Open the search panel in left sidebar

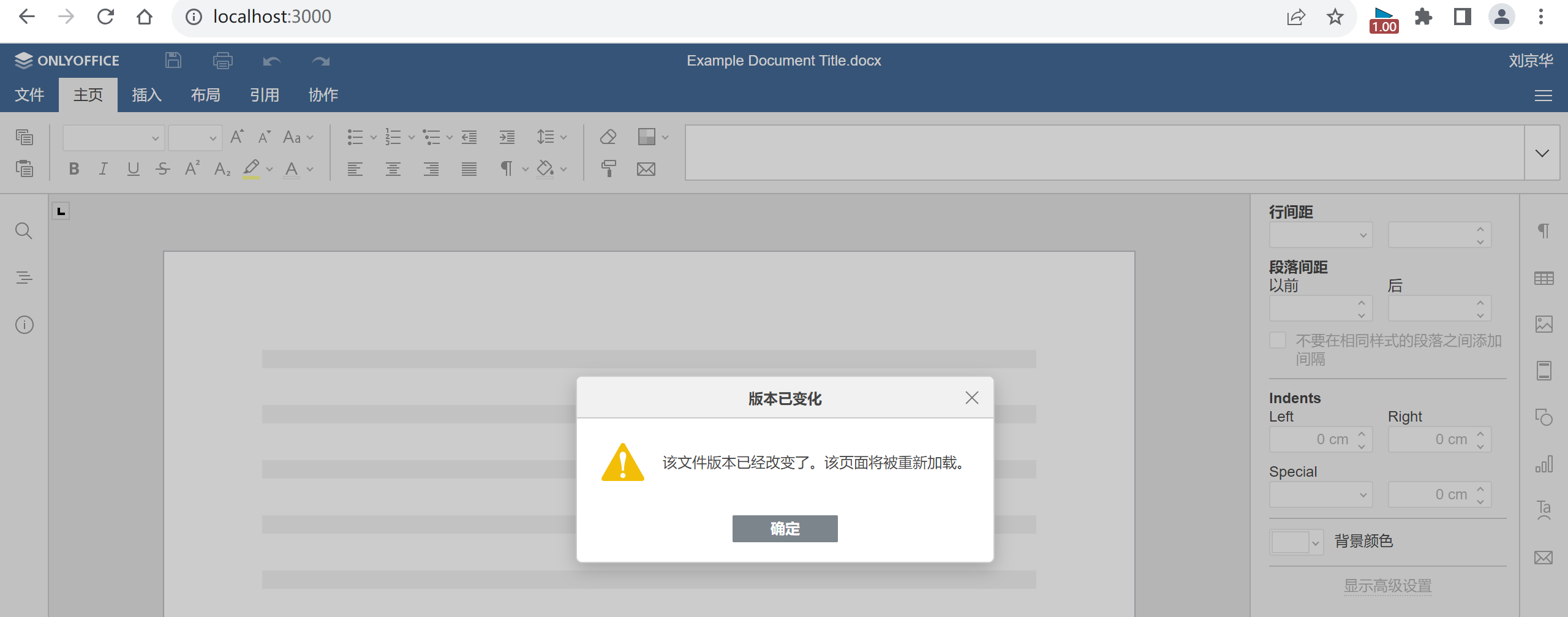tap(24, 231)
